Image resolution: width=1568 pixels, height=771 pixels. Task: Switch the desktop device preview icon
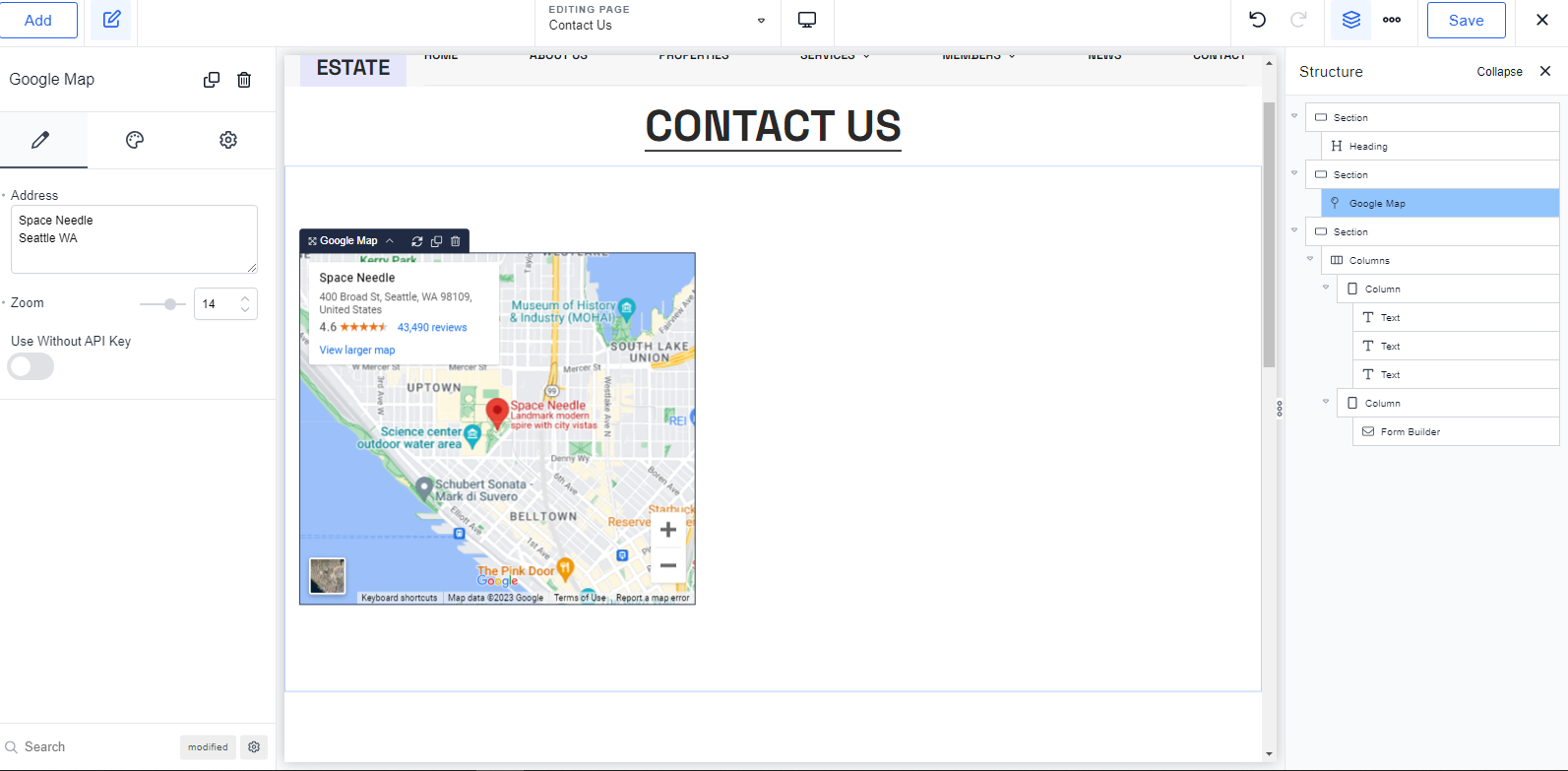pos(807,20)
